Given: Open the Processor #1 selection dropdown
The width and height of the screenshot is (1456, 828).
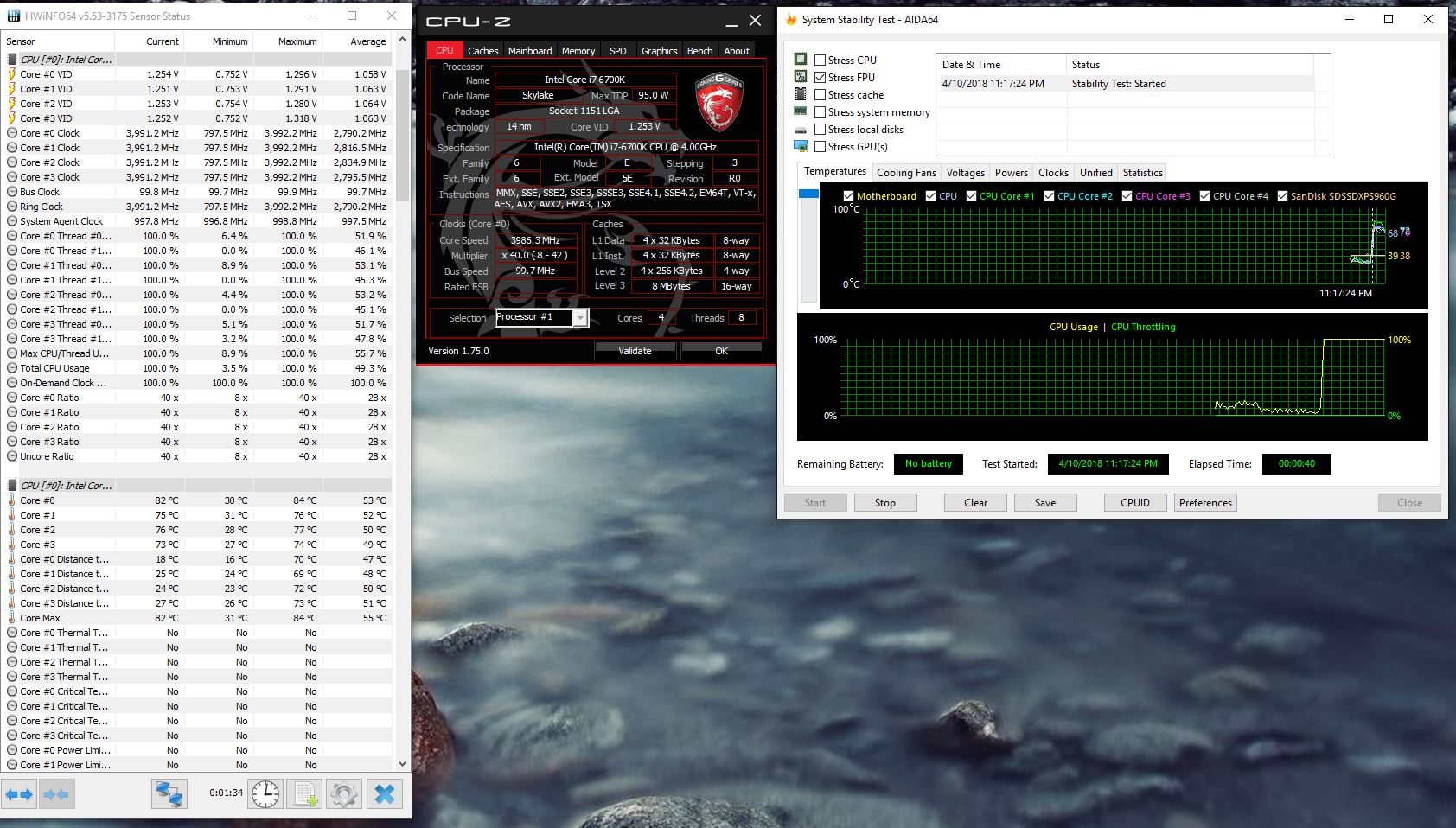Looking at the screenshot, I should click(x=580, y=318).
